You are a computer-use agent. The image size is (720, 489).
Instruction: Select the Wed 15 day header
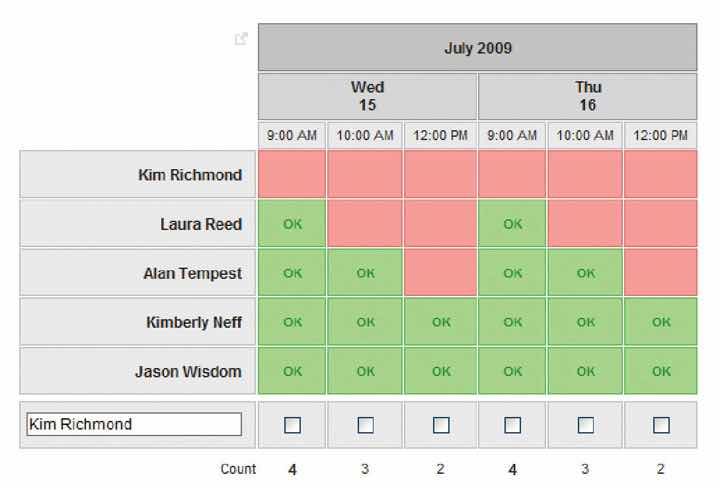(x=367, y=96)
